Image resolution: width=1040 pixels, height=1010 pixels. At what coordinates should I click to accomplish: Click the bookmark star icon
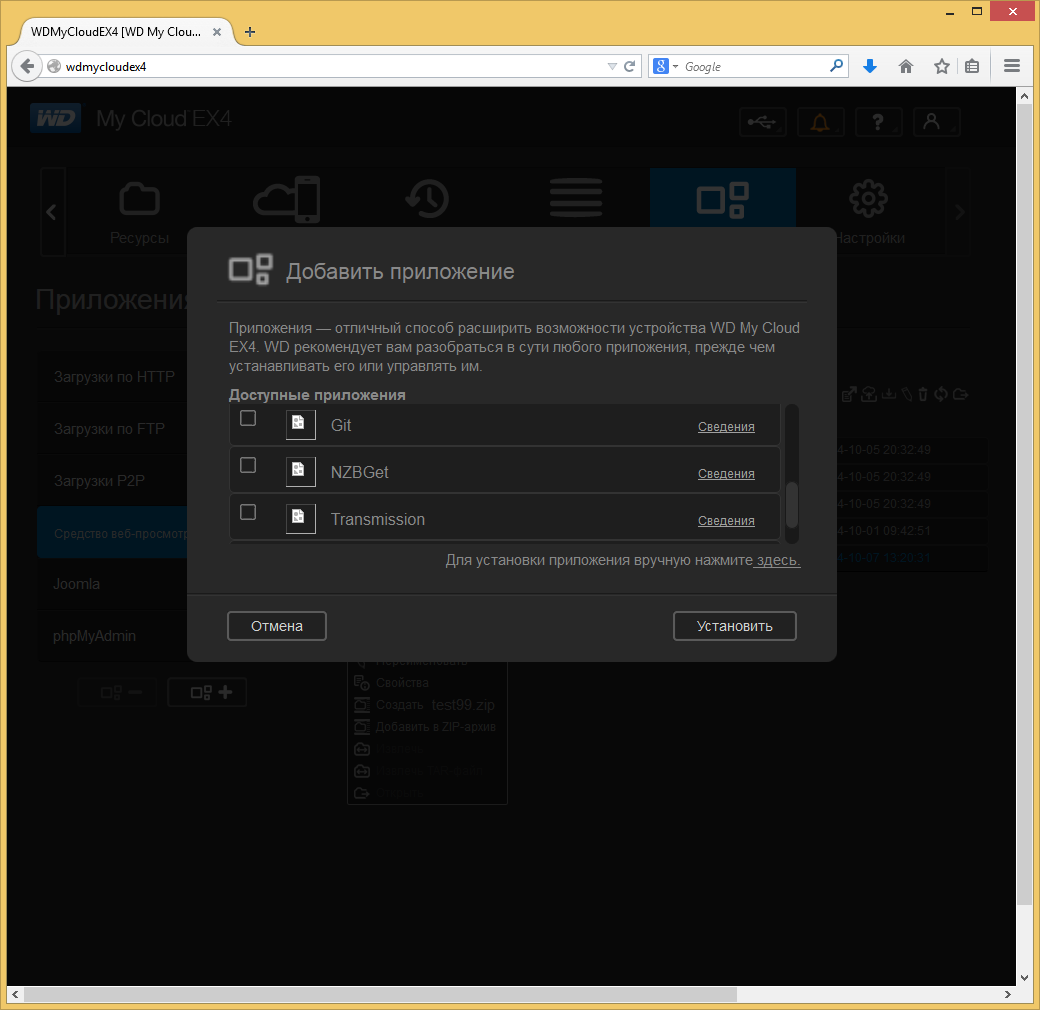[x=942, y=66]
